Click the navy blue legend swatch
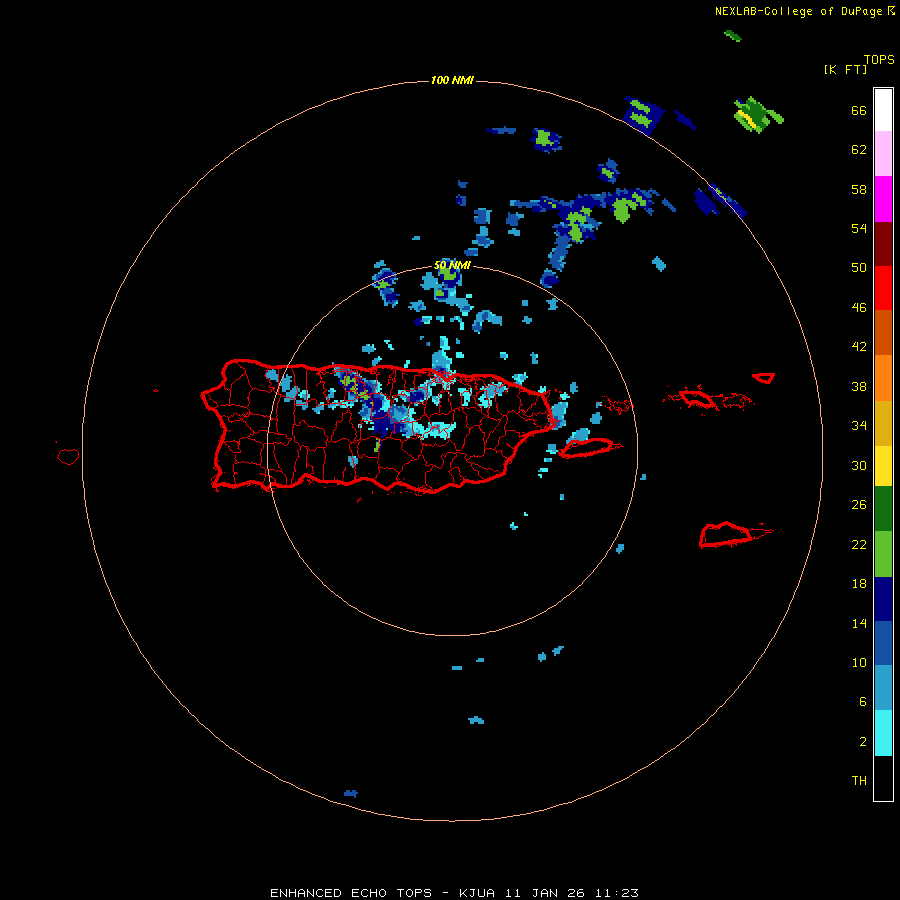Image resolution: width=900 pixels, height=900 pixels. click(883, 599)
